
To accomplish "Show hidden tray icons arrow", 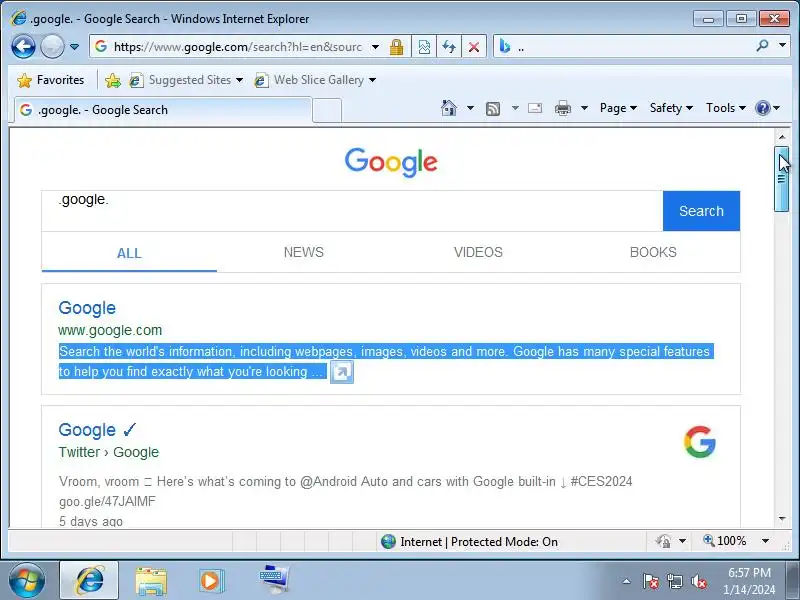I will (627, 581).
